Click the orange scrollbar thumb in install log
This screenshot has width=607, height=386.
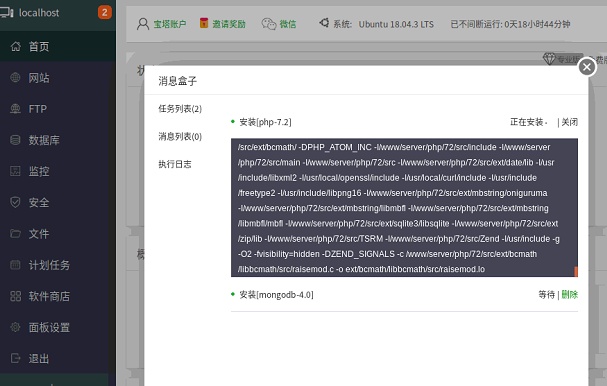click(x=576, y=272)
